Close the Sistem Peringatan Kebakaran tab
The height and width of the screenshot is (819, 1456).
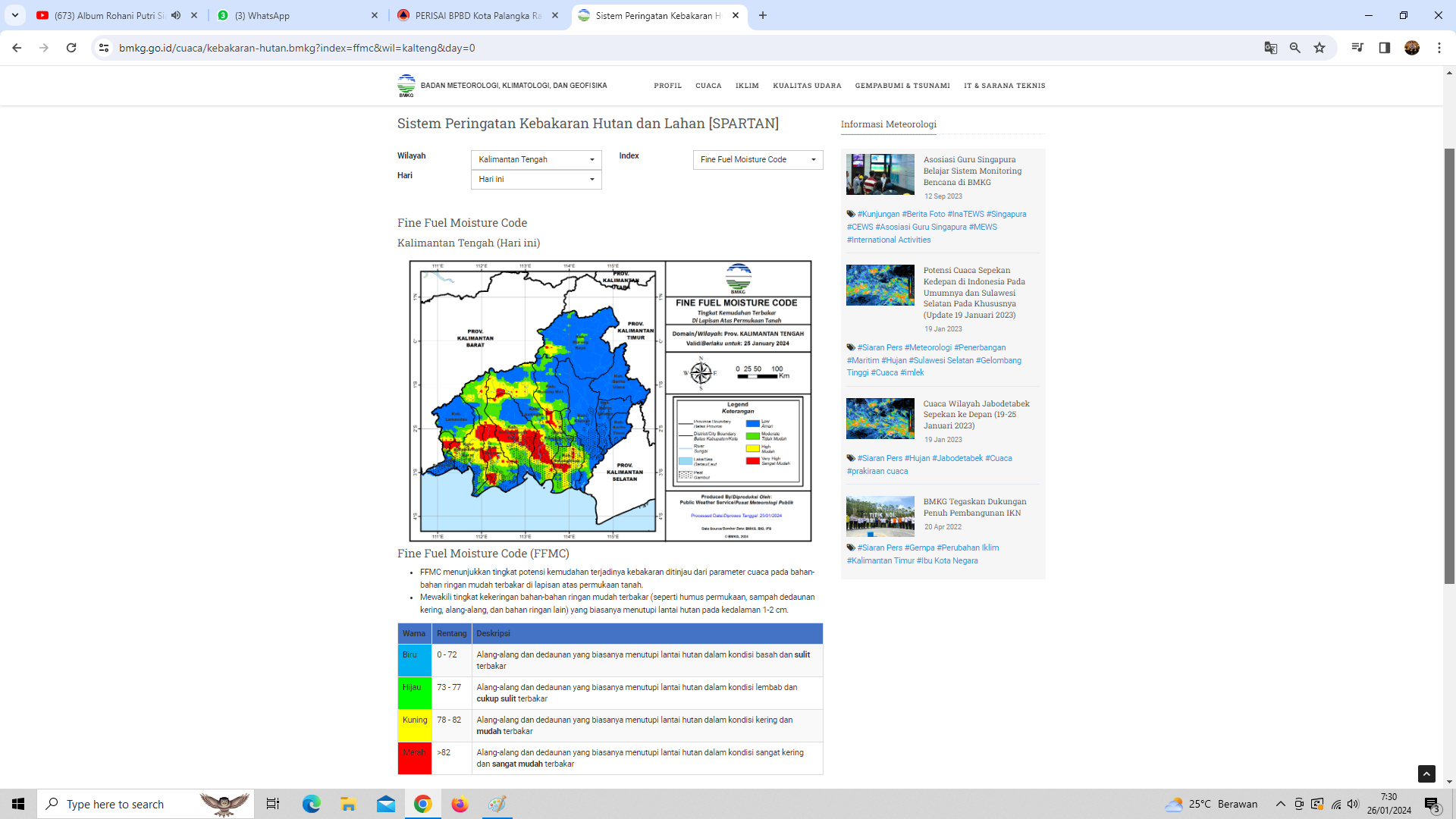(736, 15)
